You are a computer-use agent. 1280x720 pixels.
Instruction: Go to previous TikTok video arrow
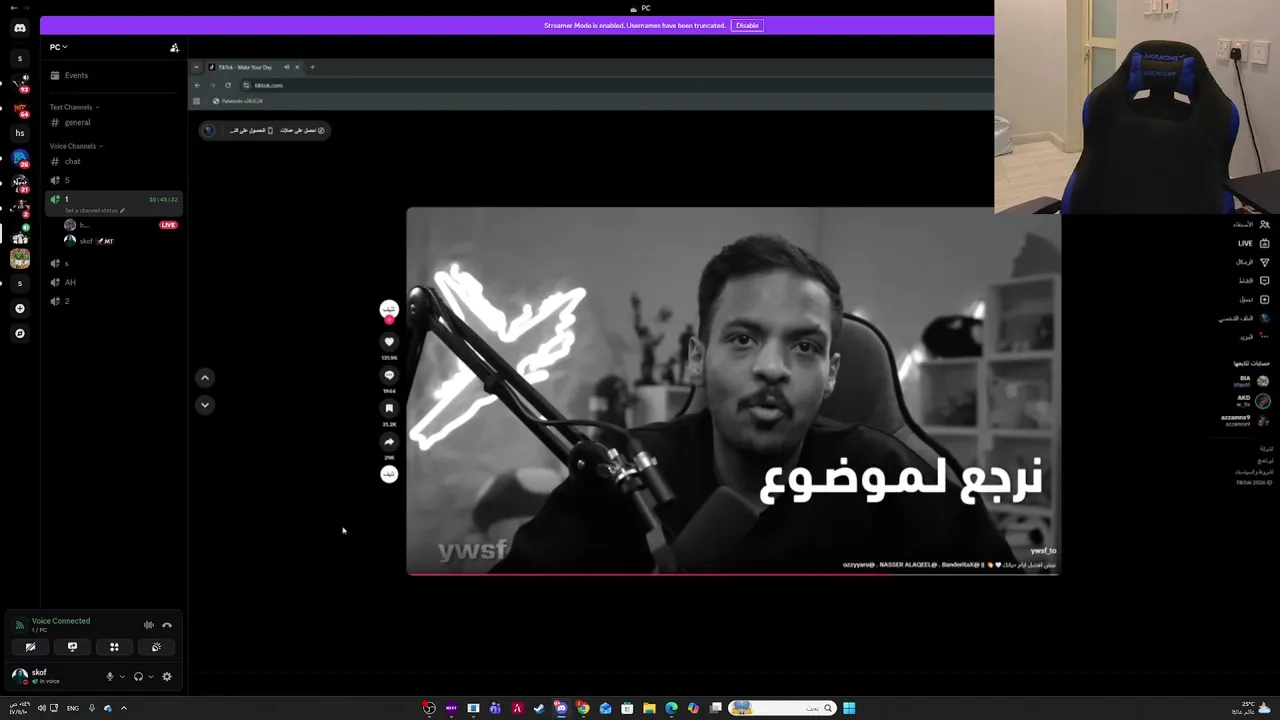pos(205,378)
